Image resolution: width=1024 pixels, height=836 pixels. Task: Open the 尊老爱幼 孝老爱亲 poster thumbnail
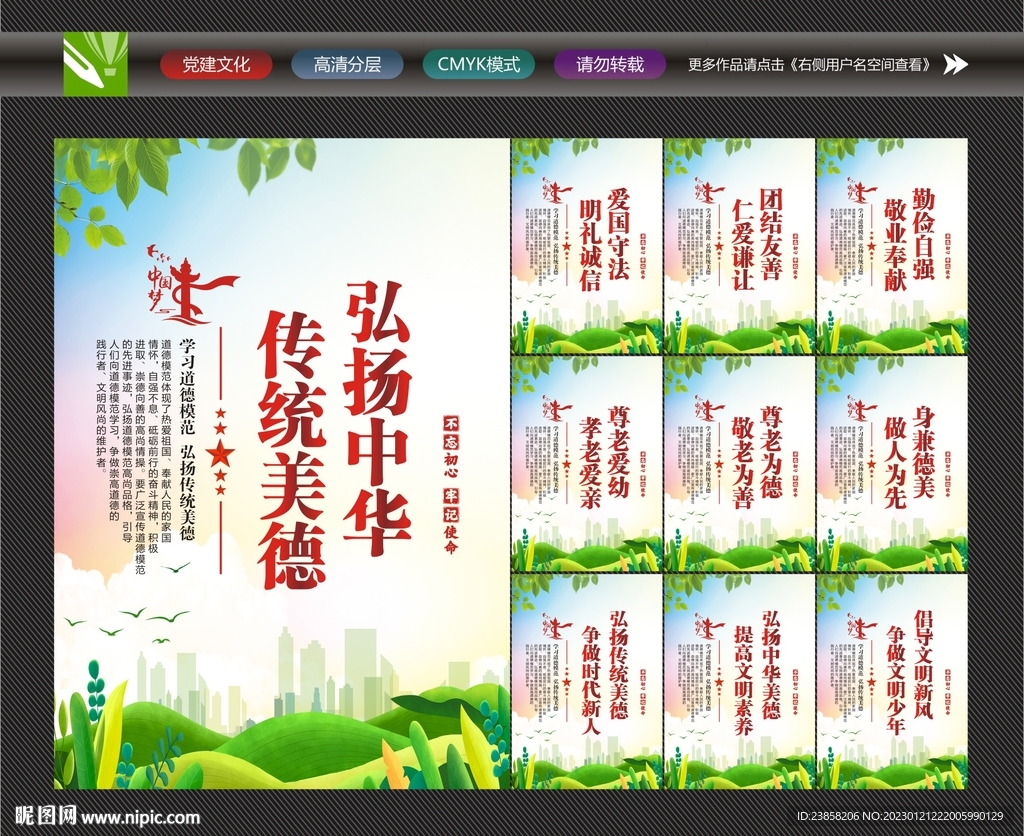(x=586, y=464)
